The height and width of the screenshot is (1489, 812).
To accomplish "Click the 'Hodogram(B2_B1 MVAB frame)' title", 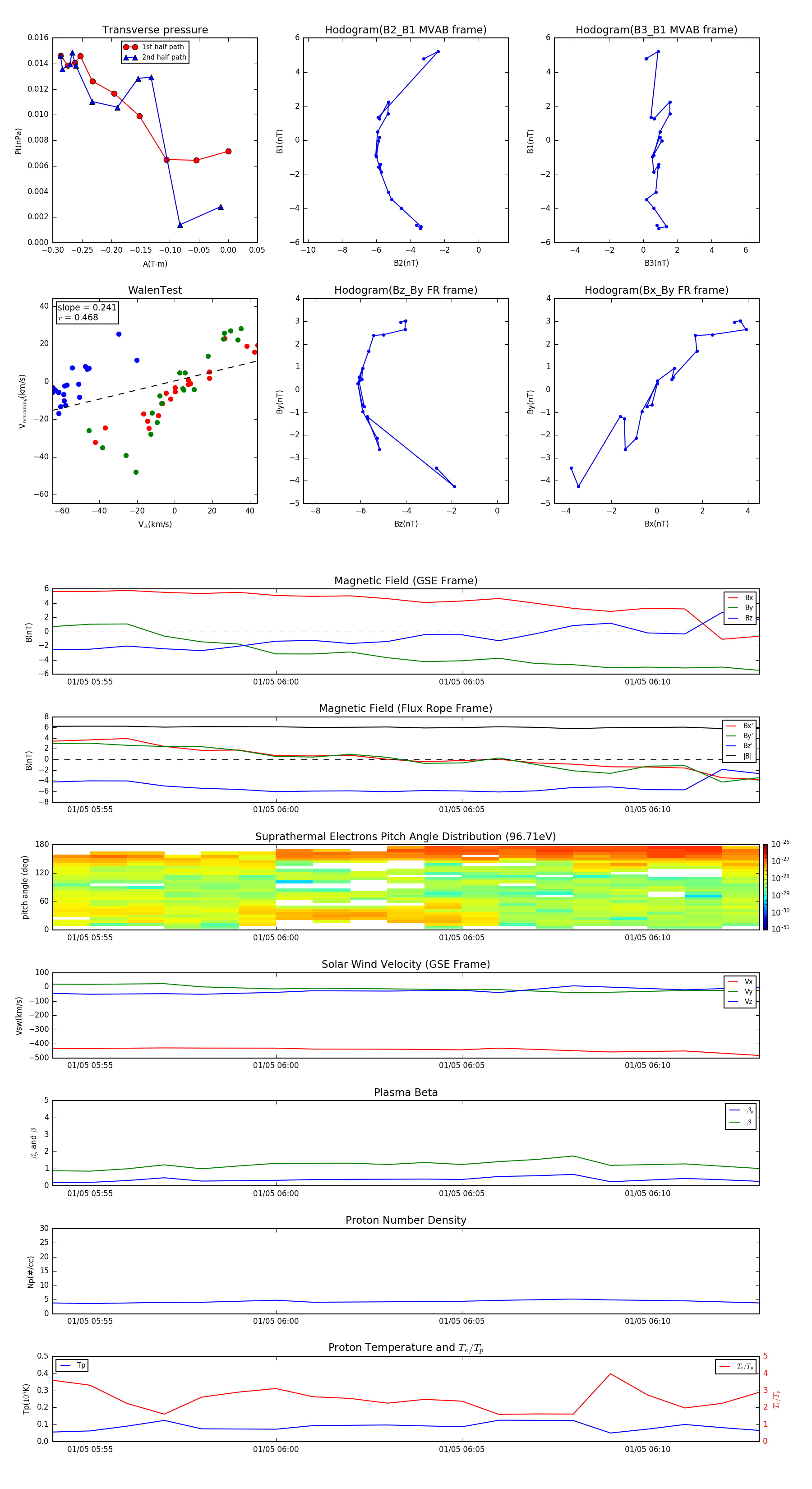I will (406, 30).
